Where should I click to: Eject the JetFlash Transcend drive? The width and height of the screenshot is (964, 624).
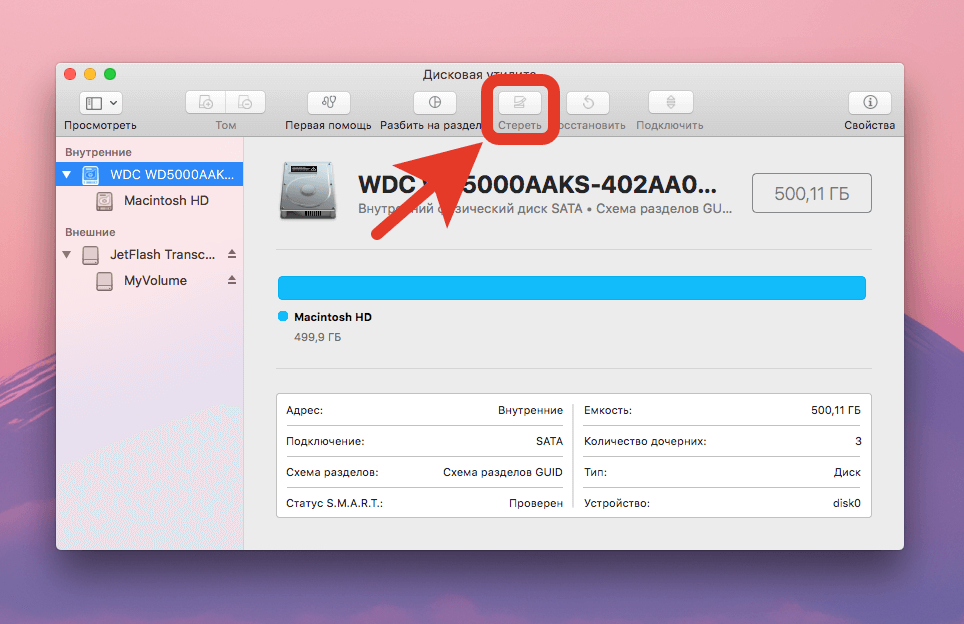(232, 254)
